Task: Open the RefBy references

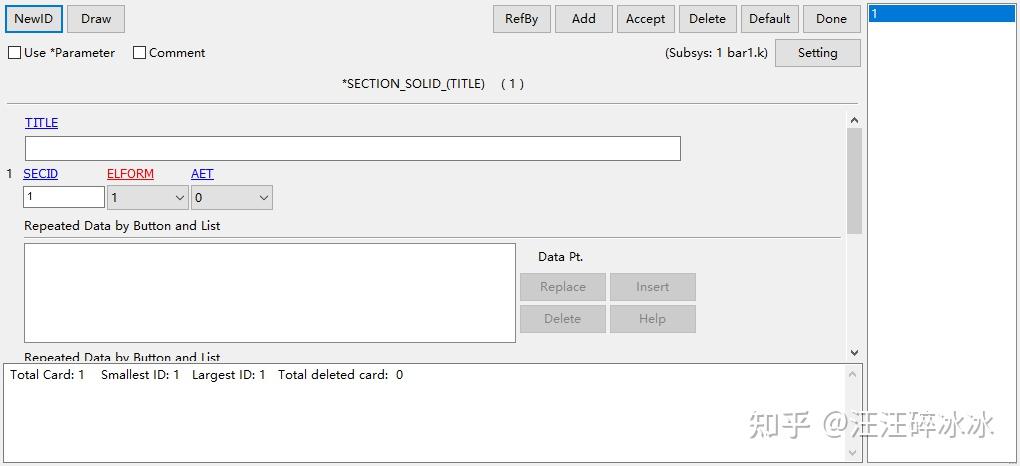Action: tap(521, 19)
